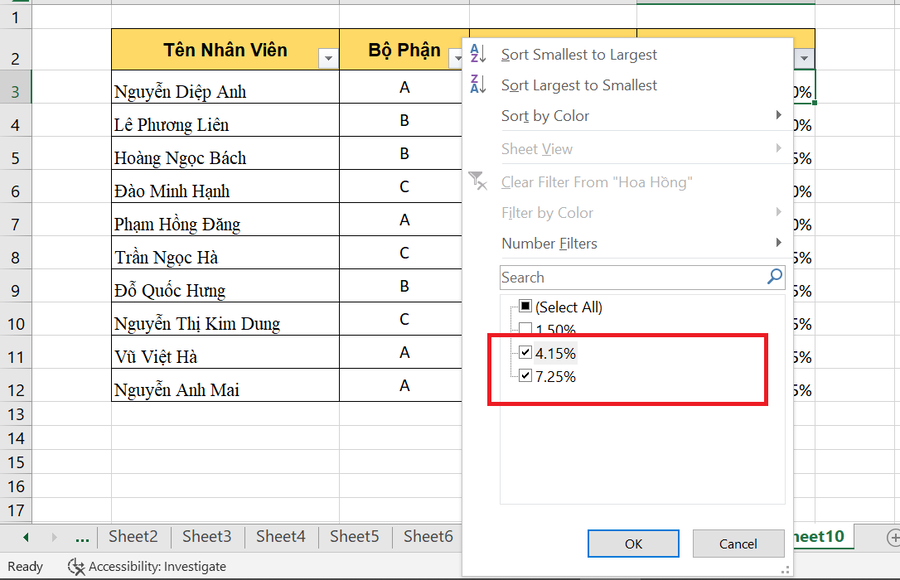Click the Sort Smallest to Largest A-Z icon
900x580 pixels.
(x=478, y=54)
